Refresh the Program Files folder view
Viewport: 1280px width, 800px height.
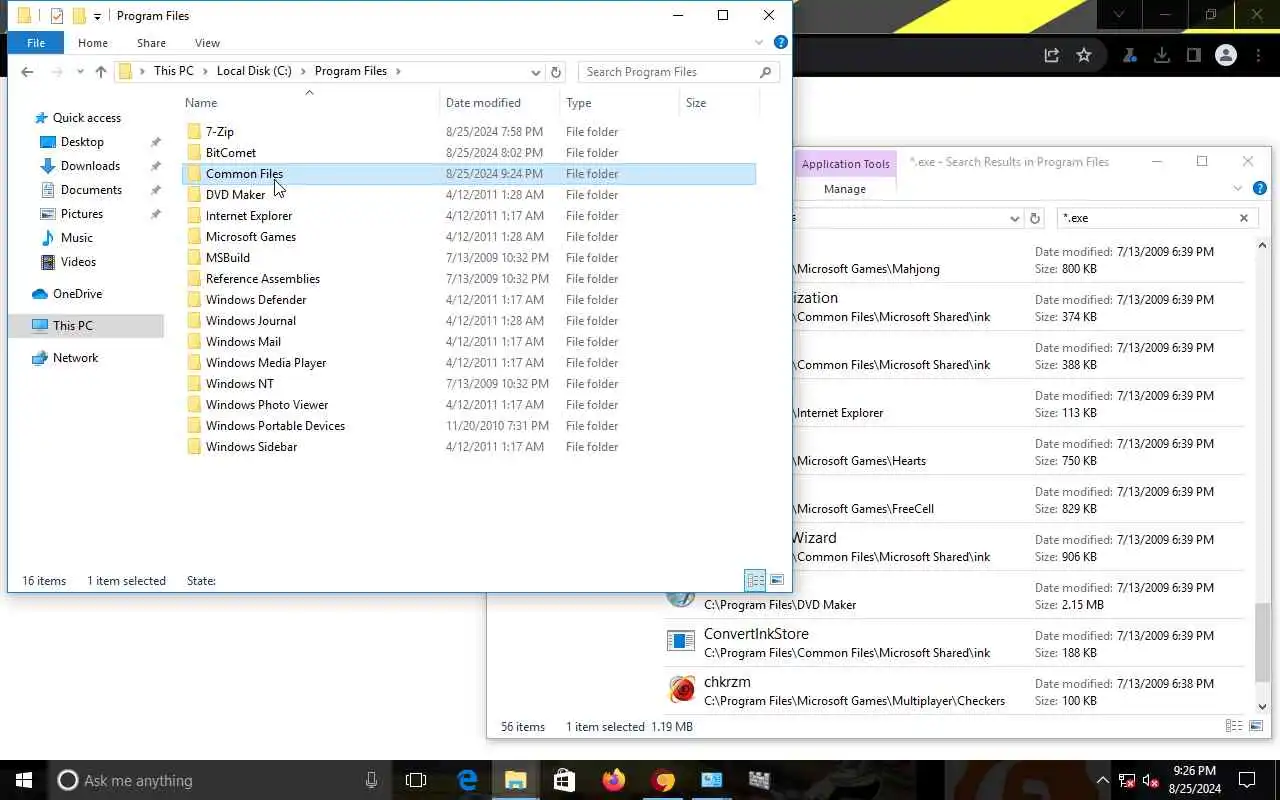tap(557, 72)
